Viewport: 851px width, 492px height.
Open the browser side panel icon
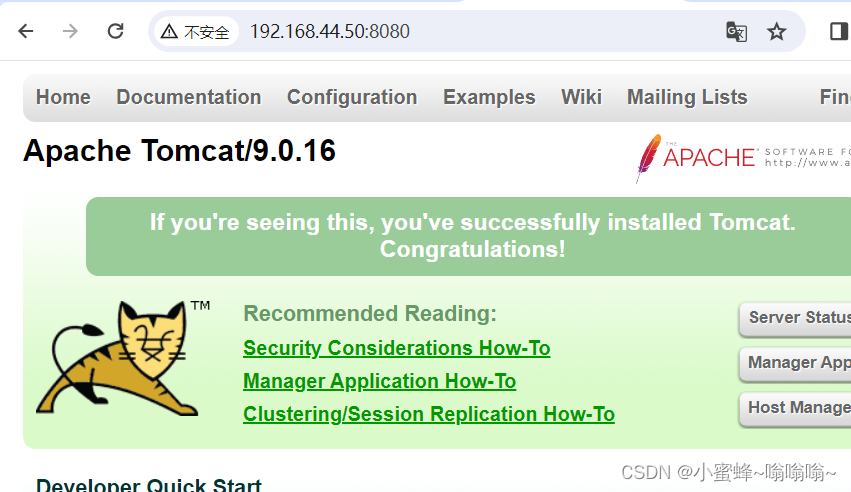pos(839,31)
